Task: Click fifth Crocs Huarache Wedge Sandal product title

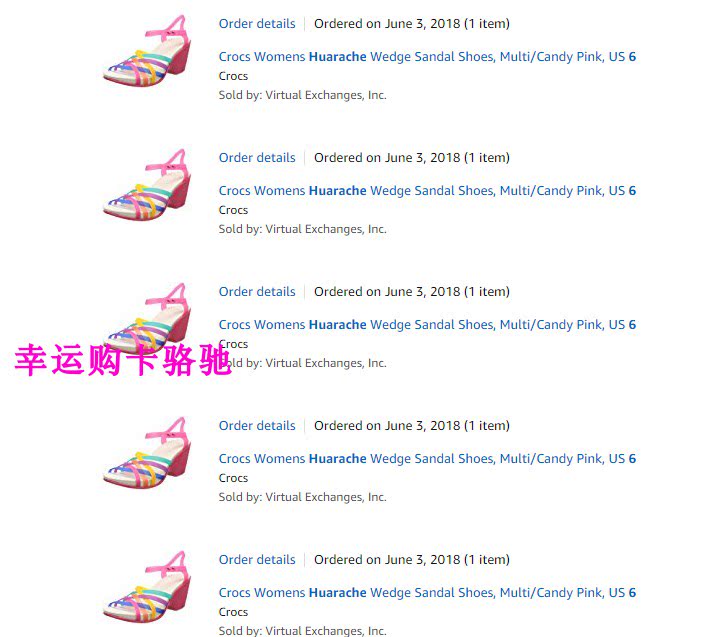Action: [427, 593]
